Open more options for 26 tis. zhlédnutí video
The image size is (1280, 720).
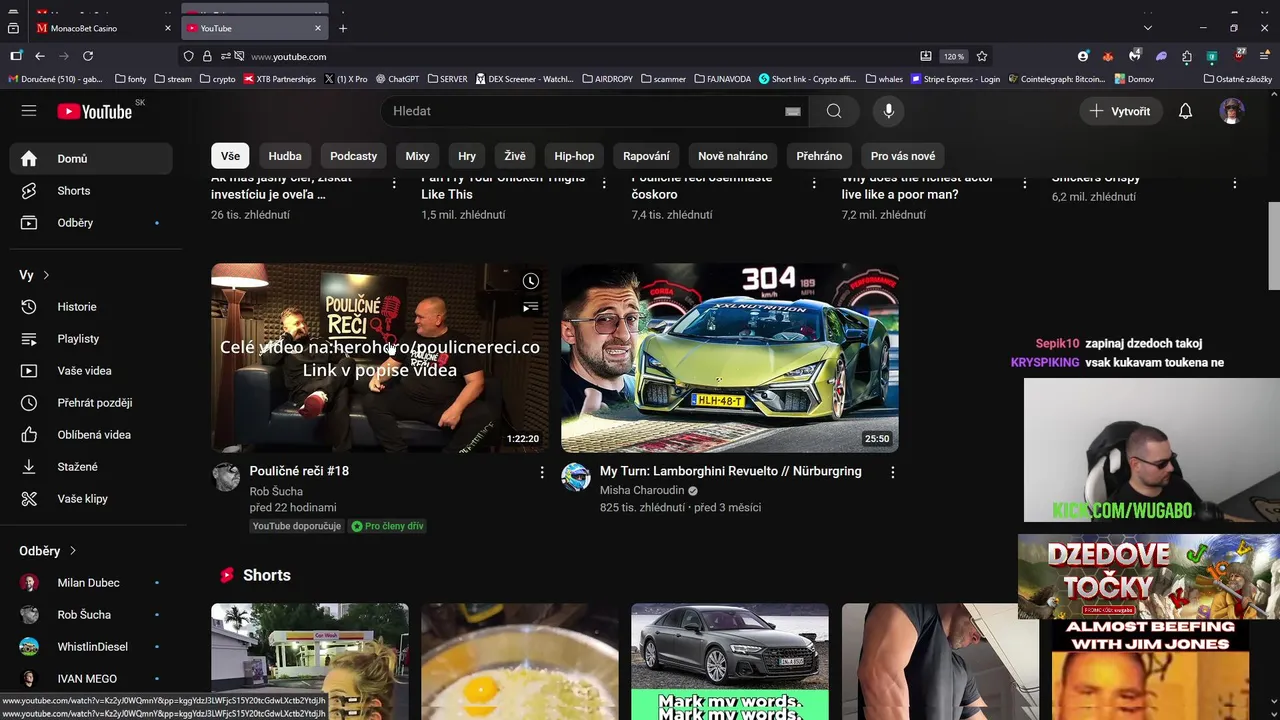pos(394,183)
